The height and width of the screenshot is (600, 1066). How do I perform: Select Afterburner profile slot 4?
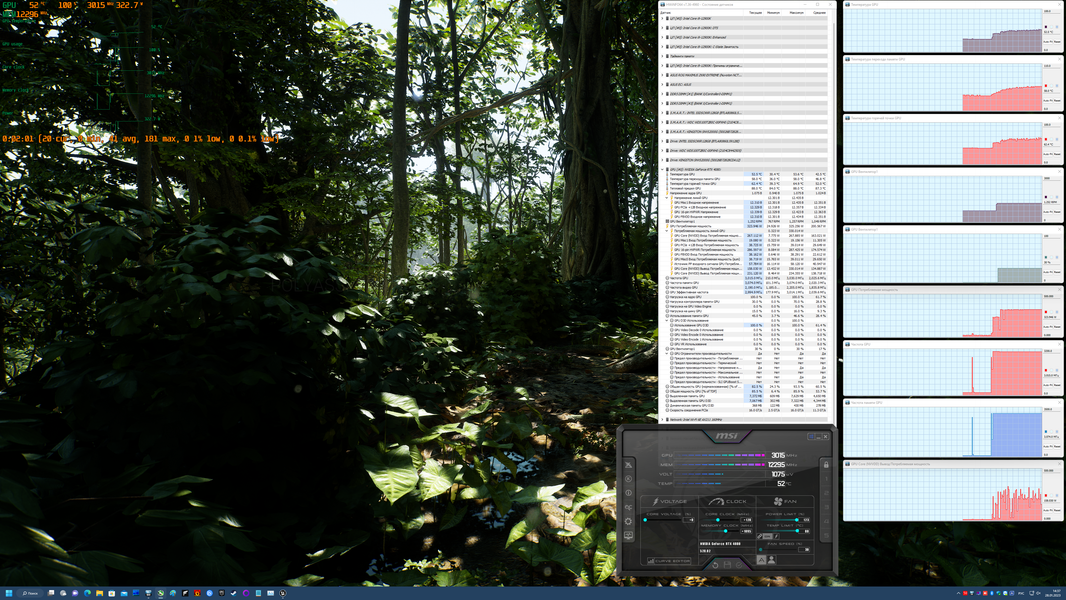(826, 522)
